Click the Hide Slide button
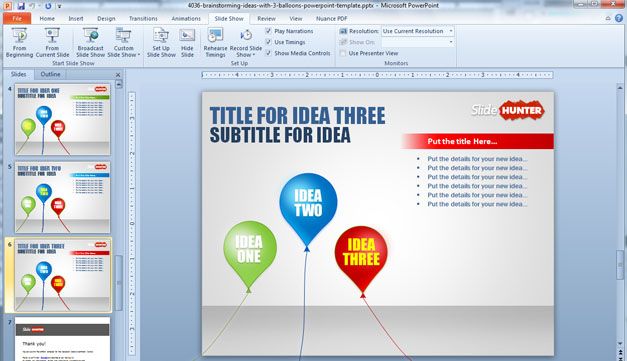Viewport: 627px width, 361px height. (x=187, y=43)
